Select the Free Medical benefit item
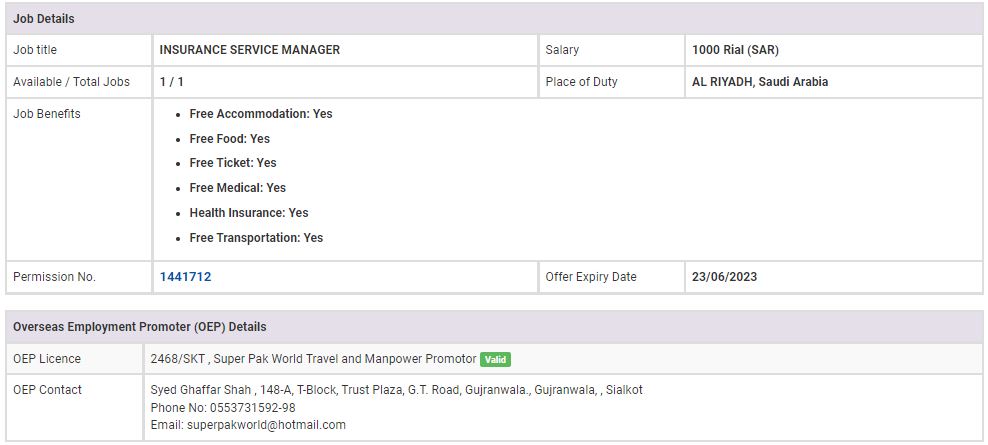 click(x=237, y=188)
